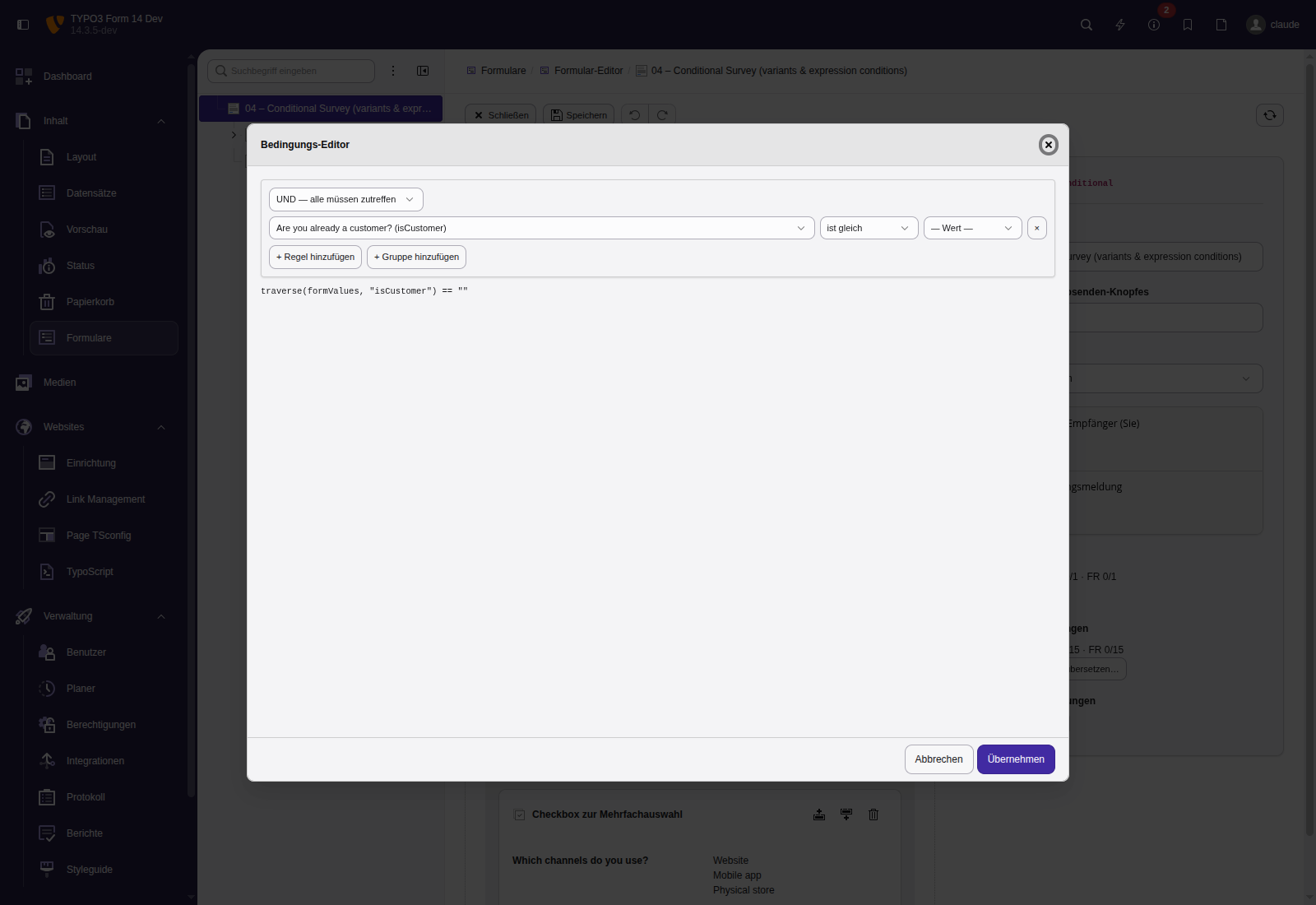This screenshot has height=905, width=1316.
Task: Move the Checkbox zur Mehrfachauswahl element up
Action: (x=819, y=814)
